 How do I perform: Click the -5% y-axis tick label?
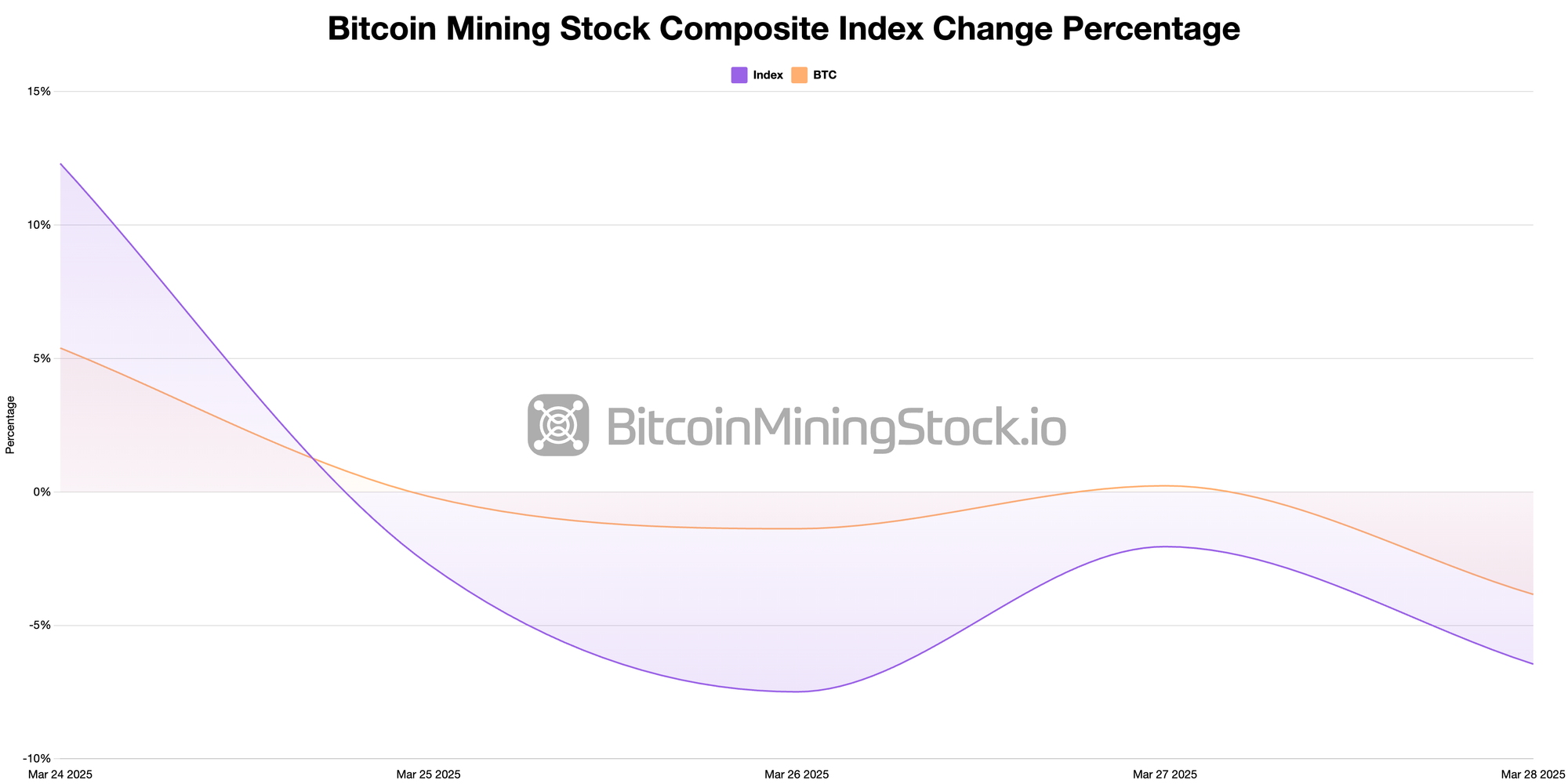41,626
